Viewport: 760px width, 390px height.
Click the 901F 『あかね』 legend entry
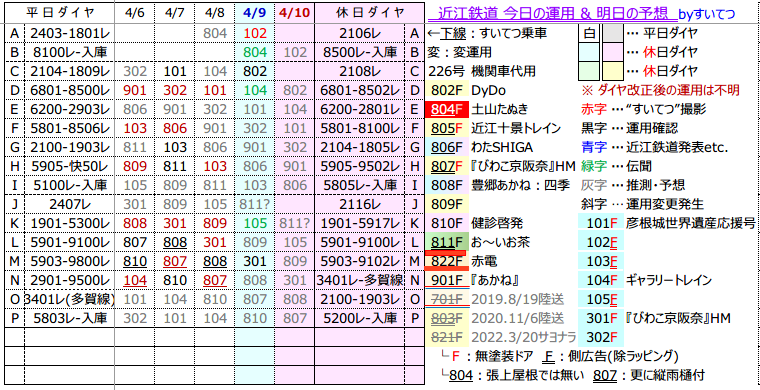(473, 280)
